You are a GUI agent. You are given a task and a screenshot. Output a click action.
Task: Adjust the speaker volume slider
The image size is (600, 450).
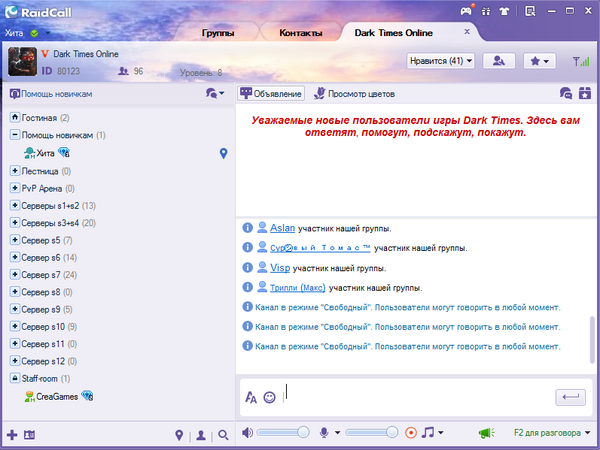pos(283,432)
